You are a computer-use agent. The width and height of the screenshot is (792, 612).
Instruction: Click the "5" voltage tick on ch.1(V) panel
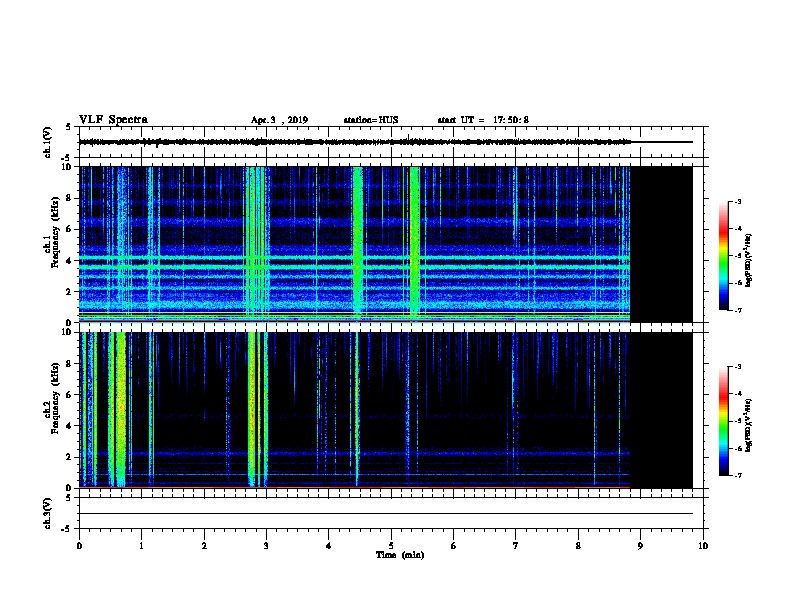click(69, 127)
